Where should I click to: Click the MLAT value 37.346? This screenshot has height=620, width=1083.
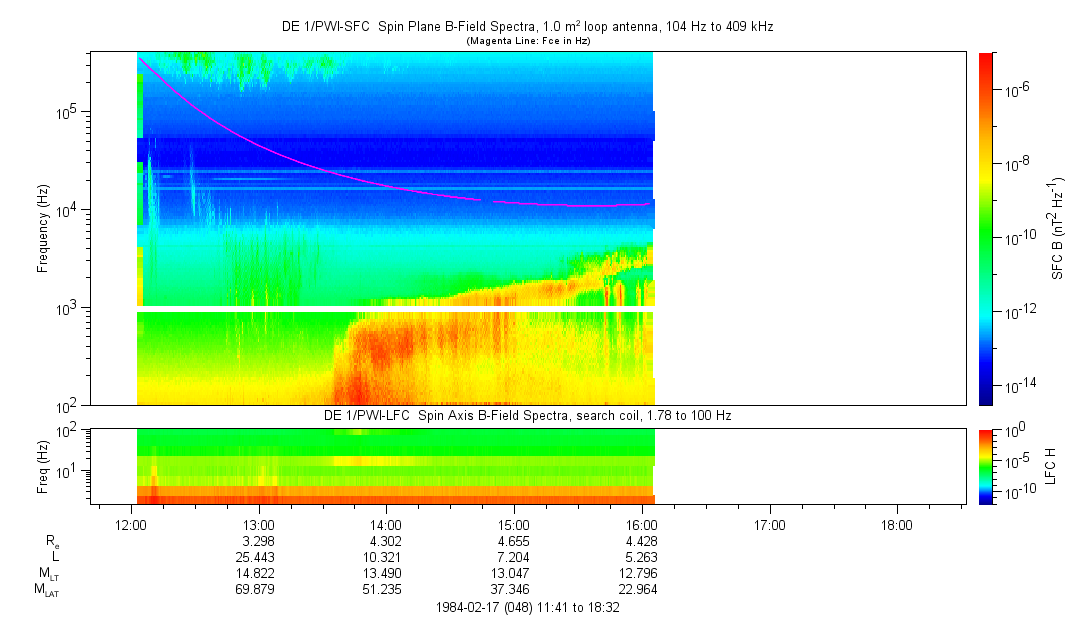[511, 590]
